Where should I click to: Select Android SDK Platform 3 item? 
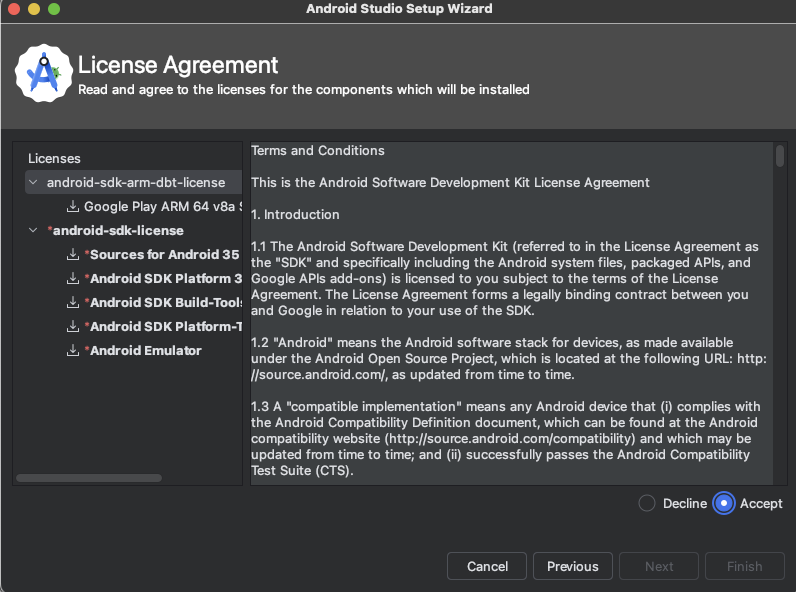[x=163, y=278]
